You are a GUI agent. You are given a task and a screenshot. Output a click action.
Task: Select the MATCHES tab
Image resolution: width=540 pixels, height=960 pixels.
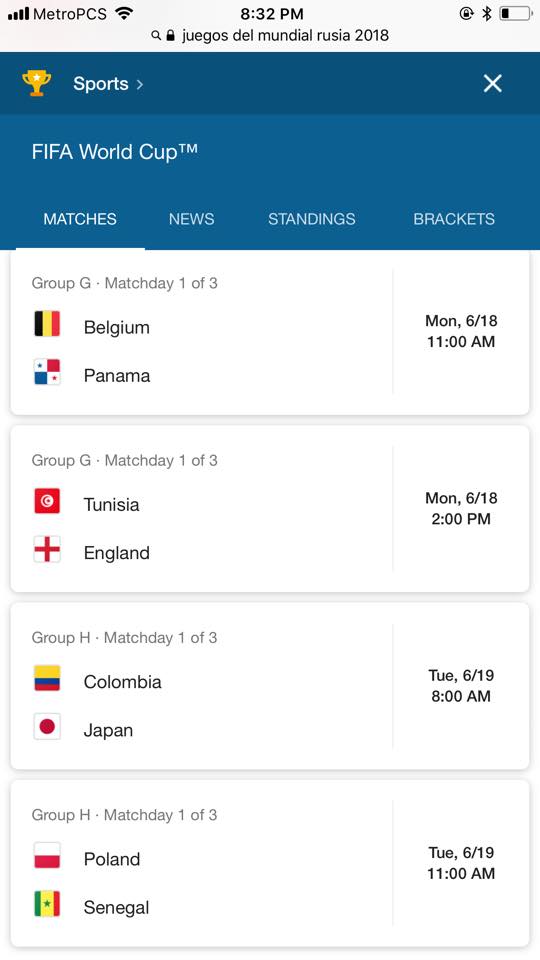click(x=80, y=219)
